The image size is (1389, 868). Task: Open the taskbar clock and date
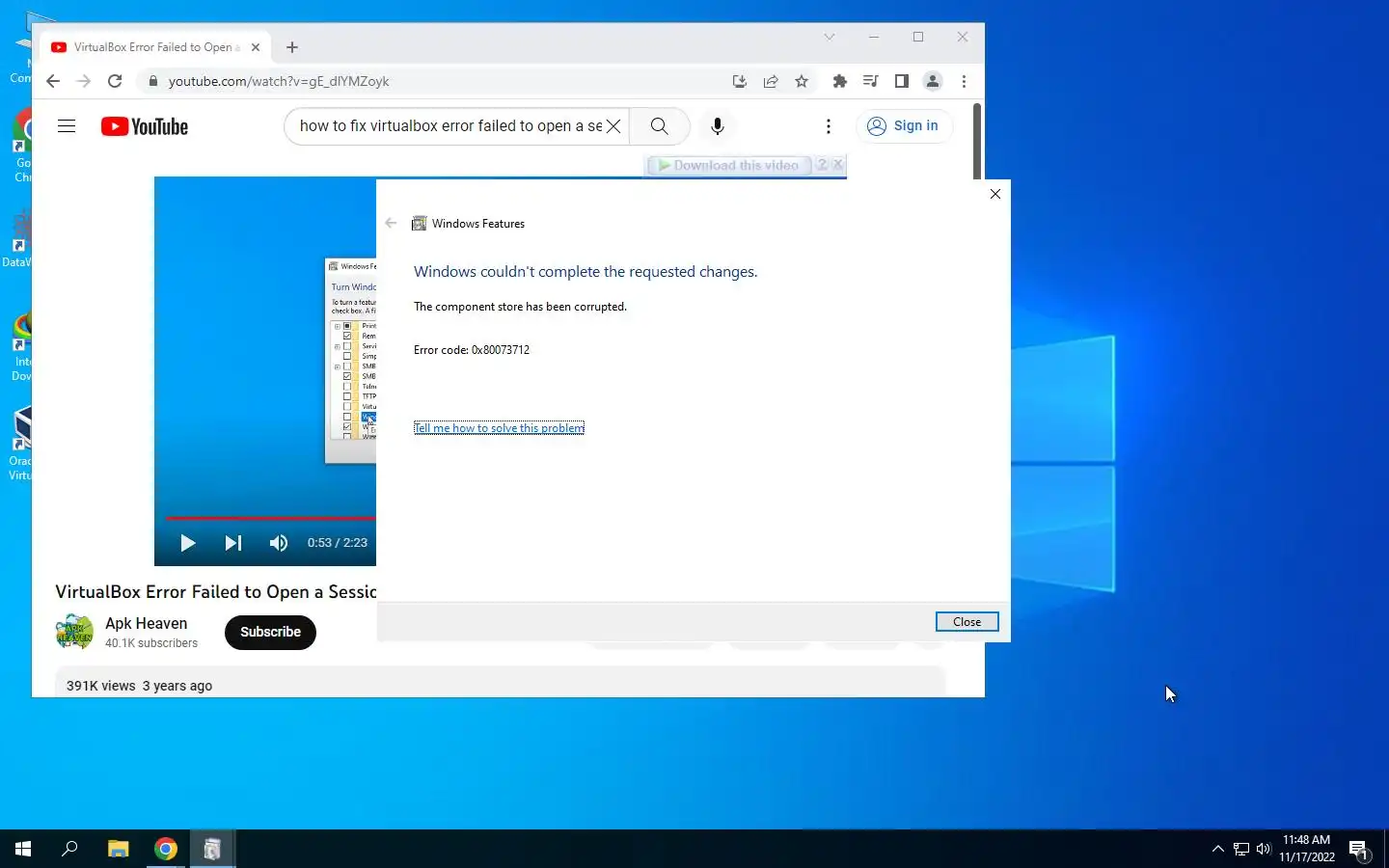(1307, 849)
